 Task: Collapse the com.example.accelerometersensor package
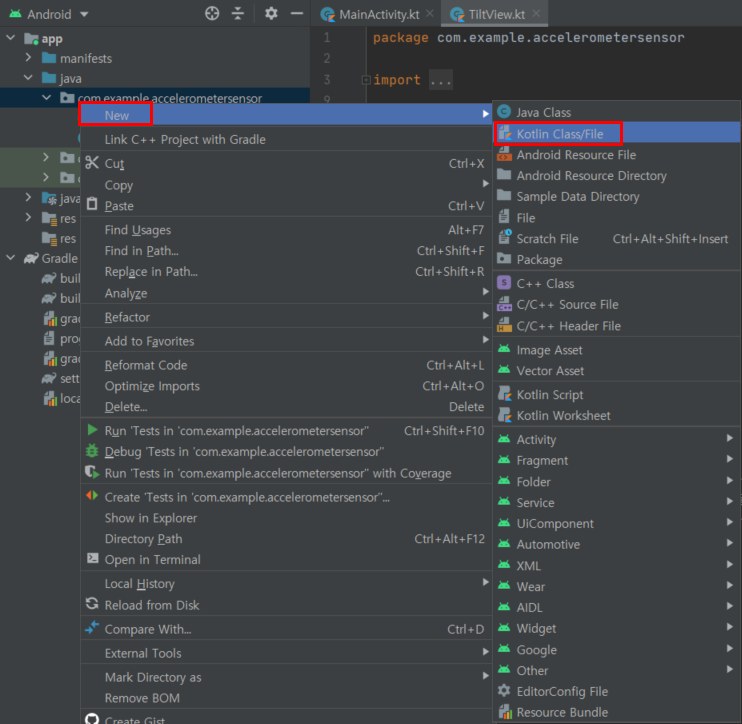tap(46, 97)
